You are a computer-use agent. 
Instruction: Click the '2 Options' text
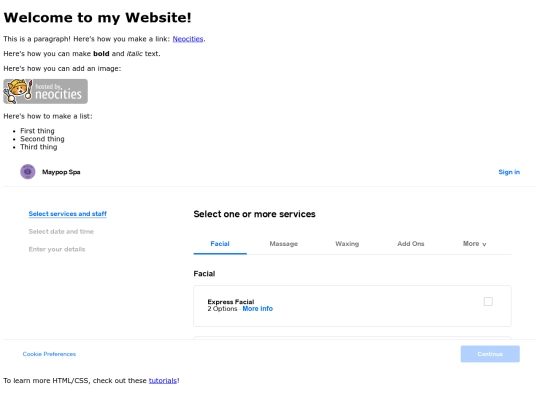(222, 309)
